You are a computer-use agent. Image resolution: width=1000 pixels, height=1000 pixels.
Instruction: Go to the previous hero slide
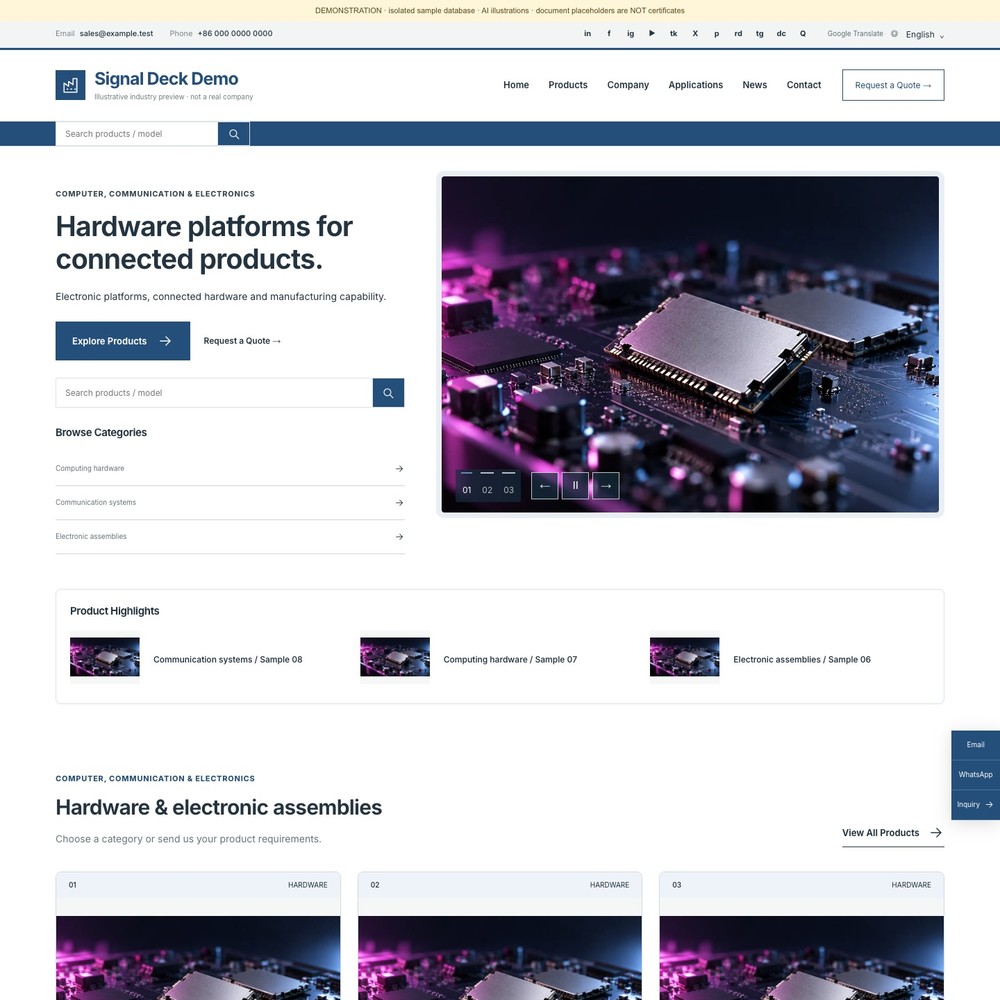click(545, 486)
